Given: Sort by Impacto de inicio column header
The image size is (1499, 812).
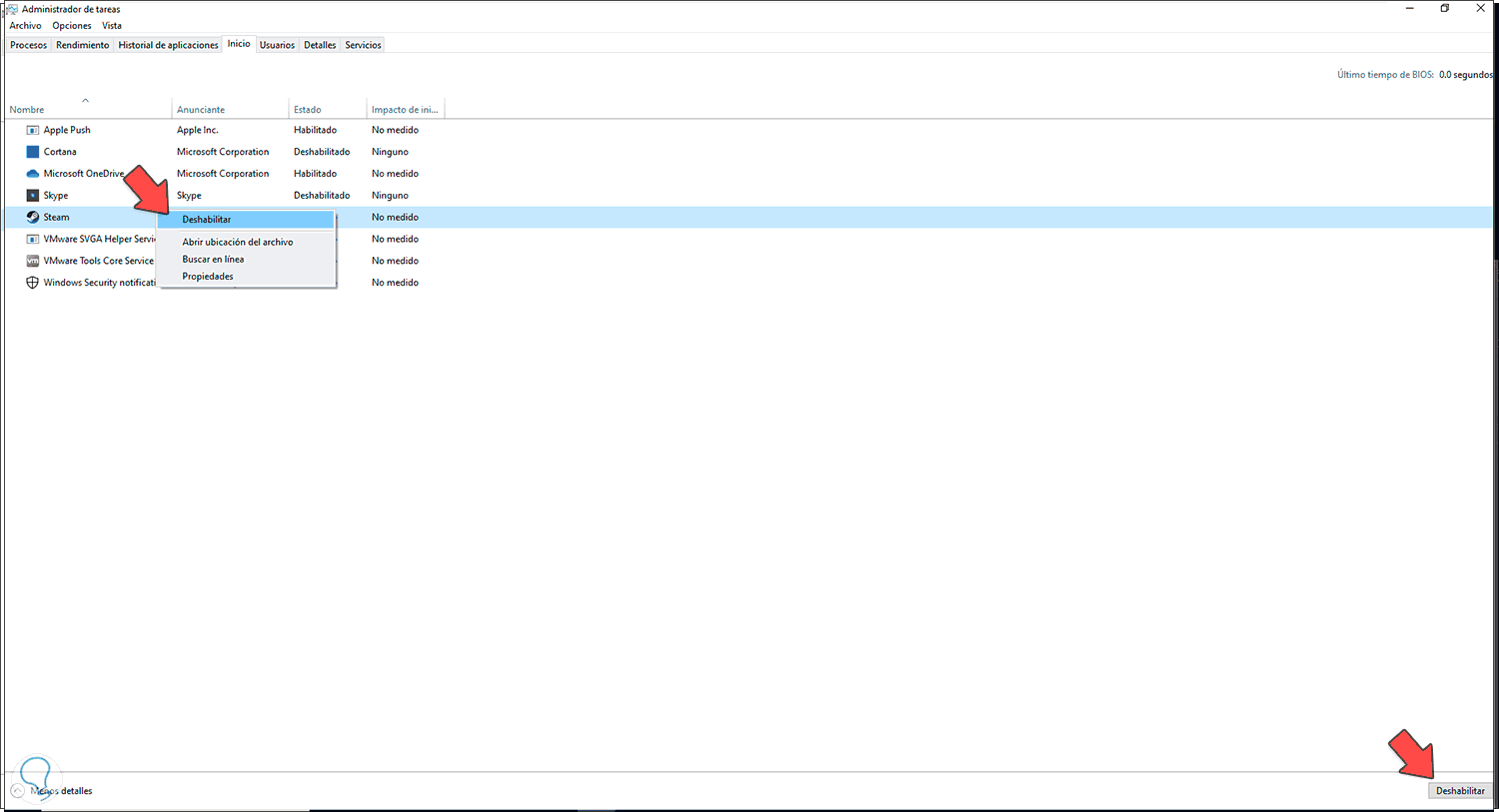Looking at the screenshot, I should point(405,110).
